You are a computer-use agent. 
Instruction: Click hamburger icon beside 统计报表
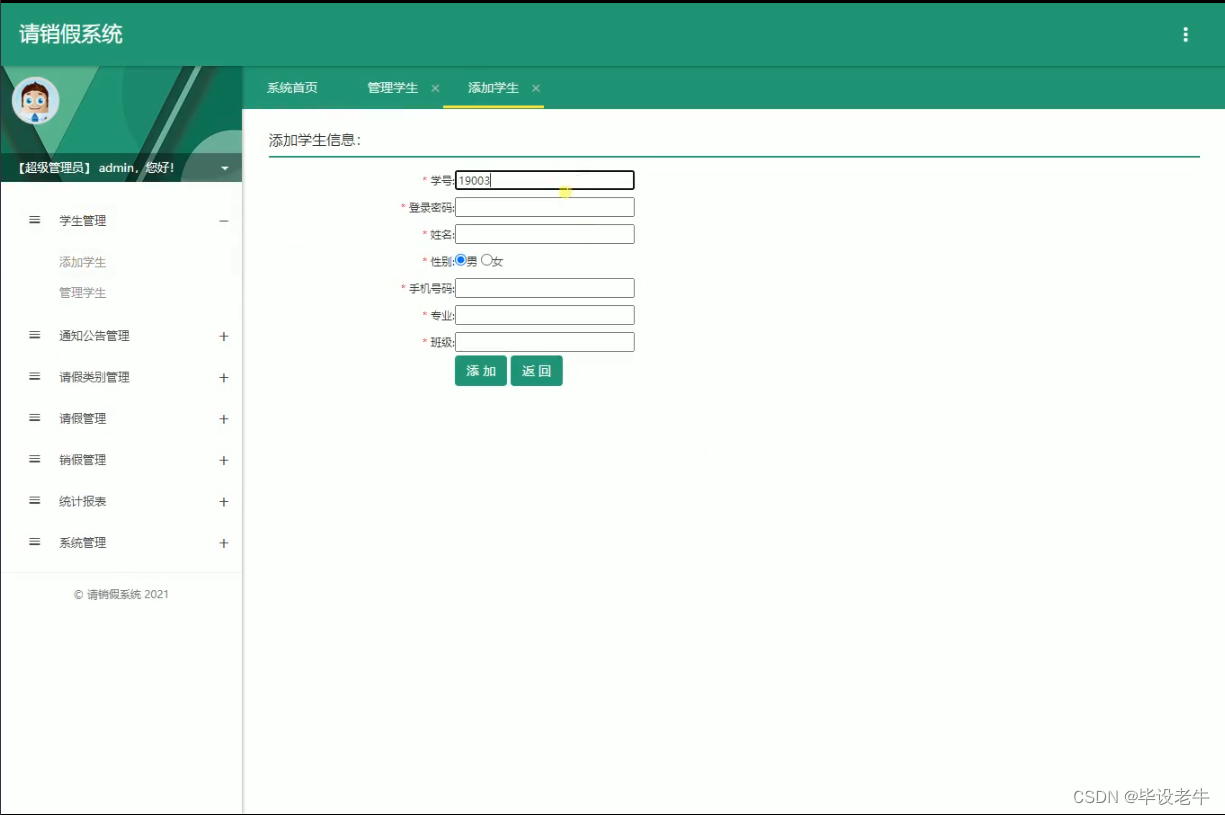(35, 501)
